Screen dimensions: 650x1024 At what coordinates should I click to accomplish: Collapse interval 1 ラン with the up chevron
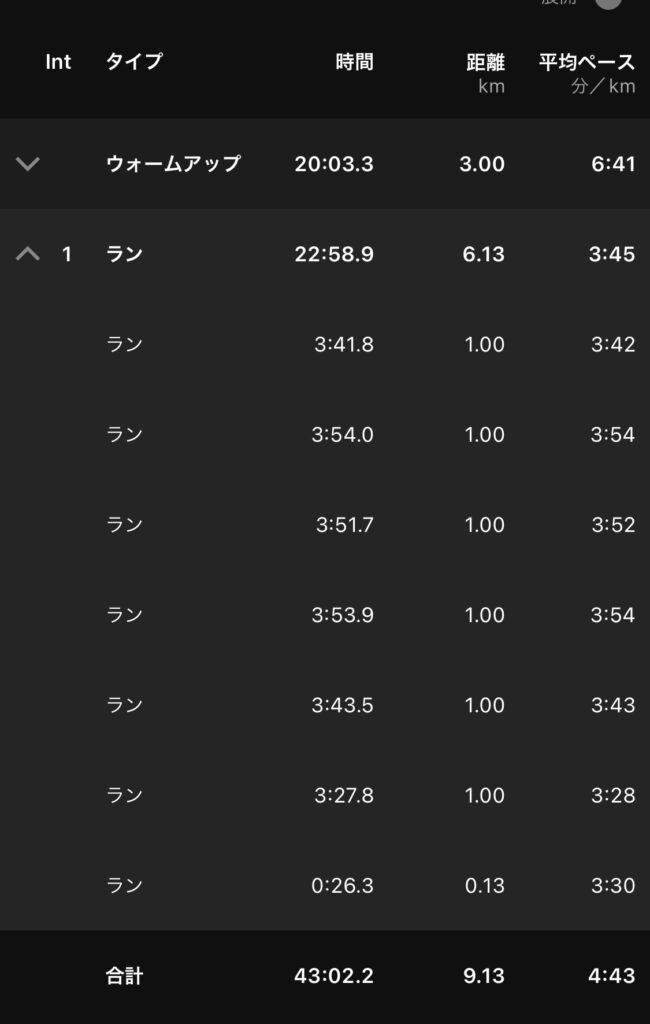28,254
